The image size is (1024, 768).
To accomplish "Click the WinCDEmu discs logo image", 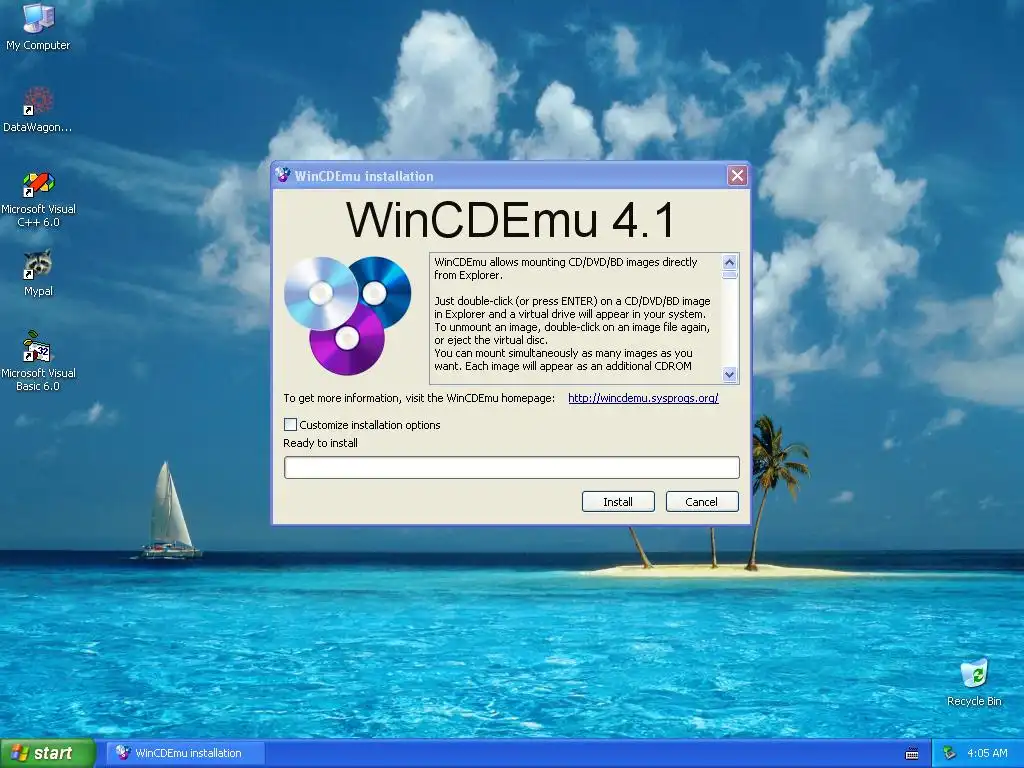I will (347, 315).
